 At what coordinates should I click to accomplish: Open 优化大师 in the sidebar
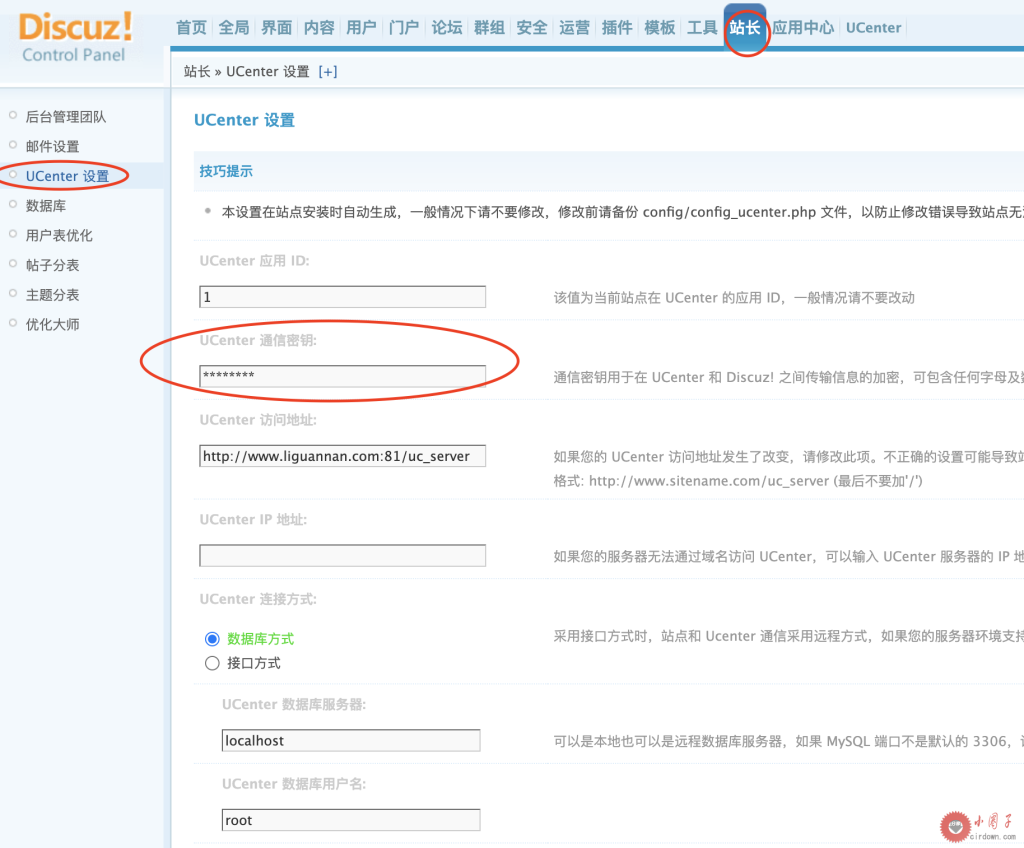tap(52, 325)
